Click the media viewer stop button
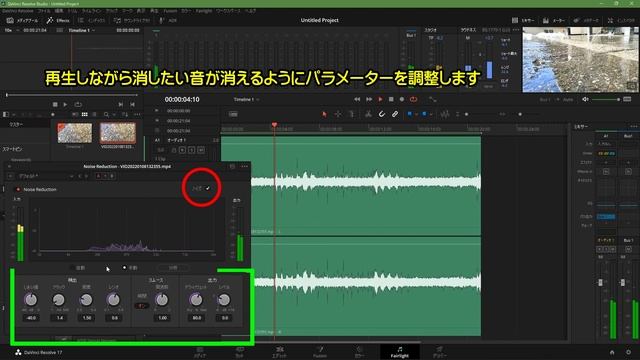 [55, 104]
